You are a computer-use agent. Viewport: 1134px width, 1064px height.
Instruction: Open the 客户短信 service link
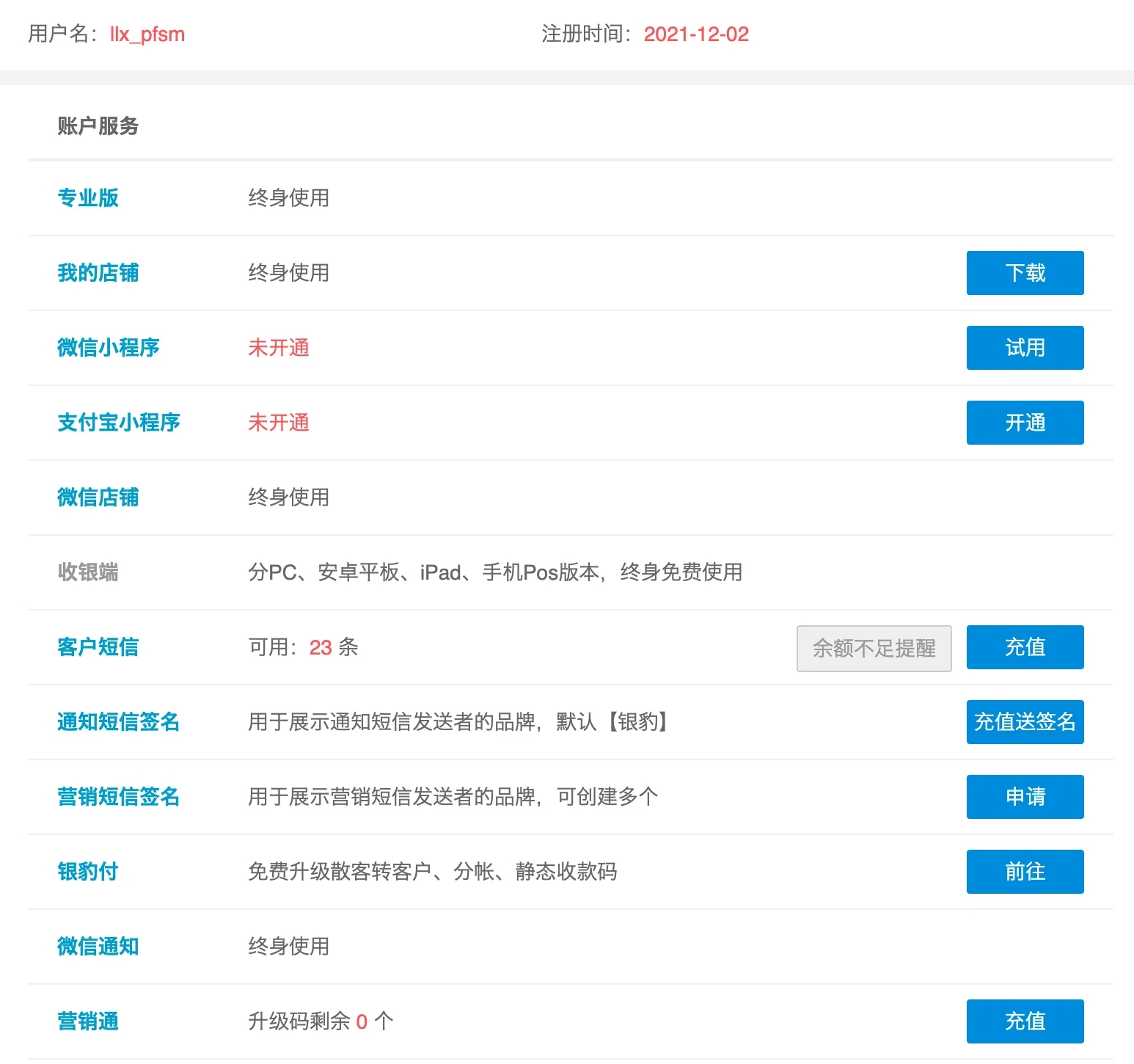(98, 647)
